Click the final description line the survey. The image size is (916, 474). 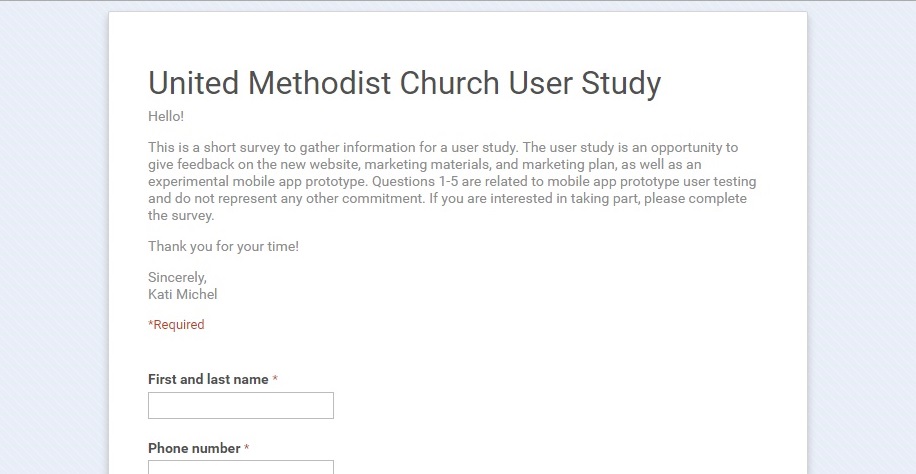pos(180,215)
